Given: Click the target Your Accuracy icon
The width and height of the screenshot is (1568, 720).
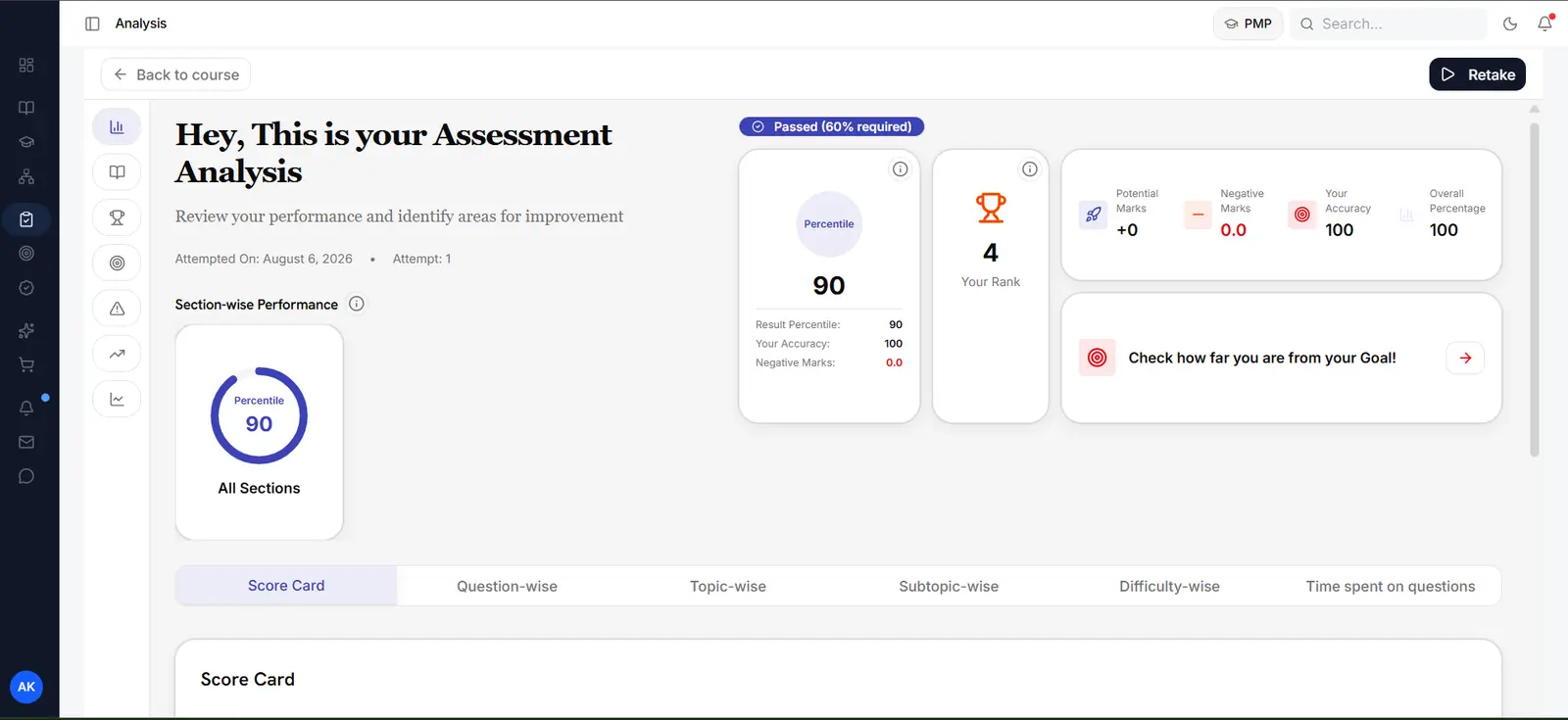Looking at the screenshot, I should coord(1302,215).
